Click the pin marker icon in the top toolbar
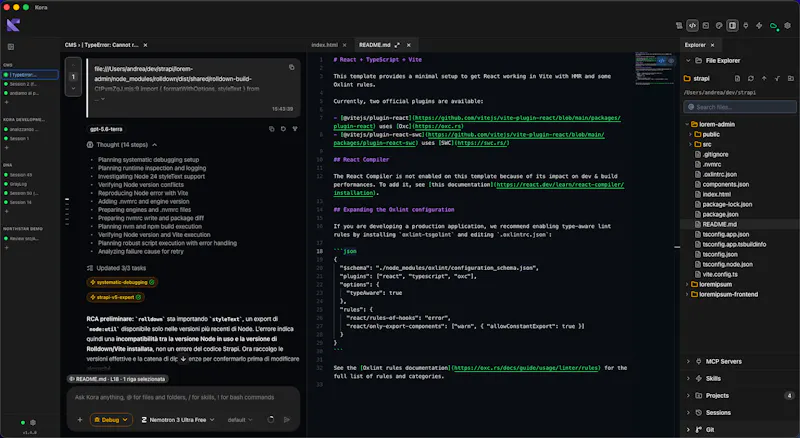 point(746,26)
